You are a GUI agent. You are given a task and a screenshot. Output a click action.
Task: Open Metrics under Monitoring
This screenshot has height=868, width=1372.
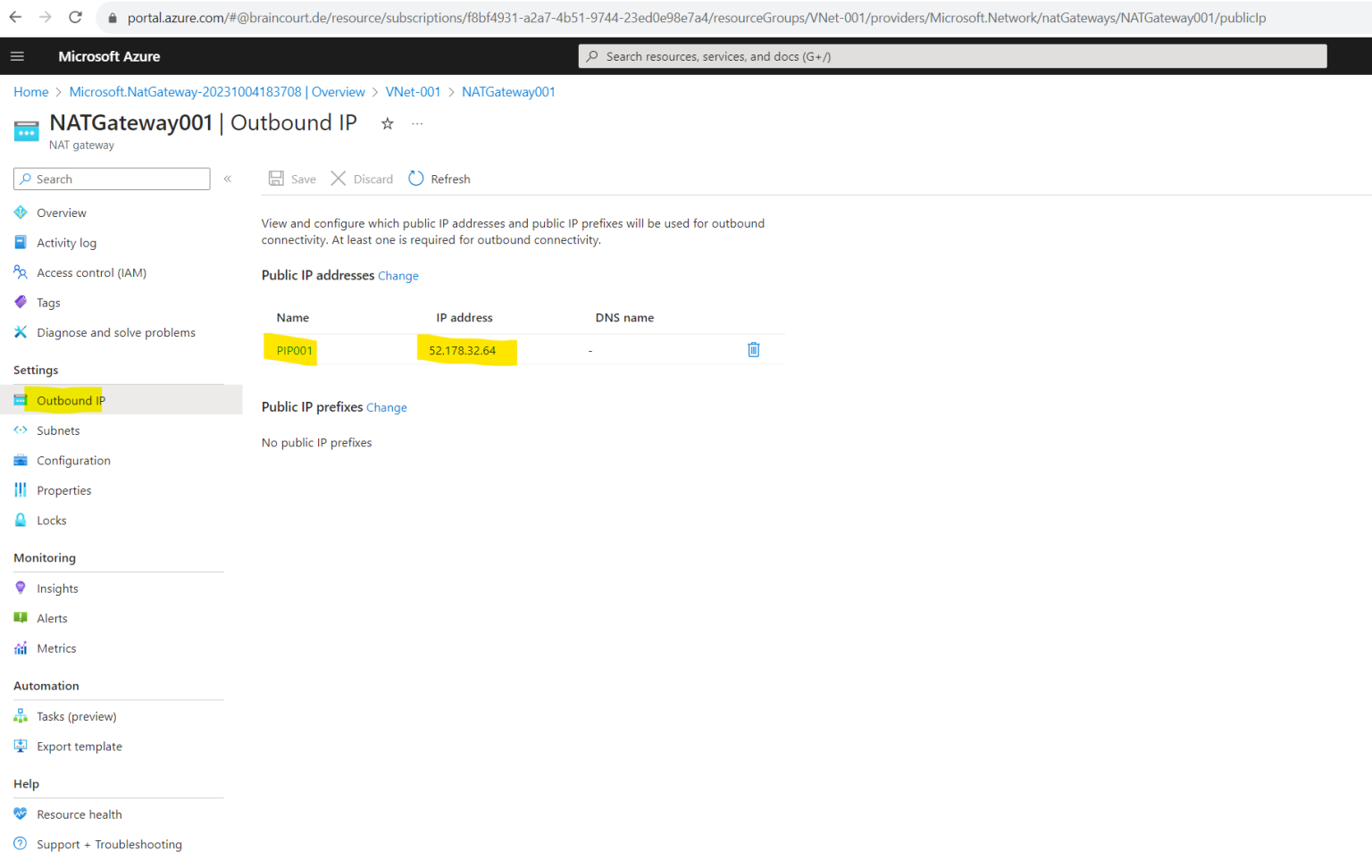click(x=56, y=647)
